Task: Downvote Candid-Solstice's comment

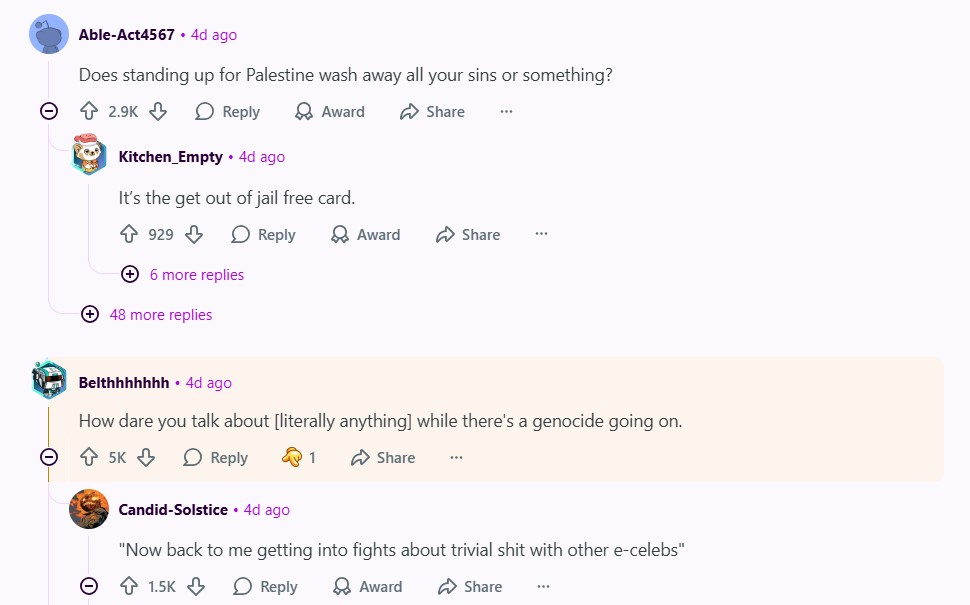Action: pos(196,587)
